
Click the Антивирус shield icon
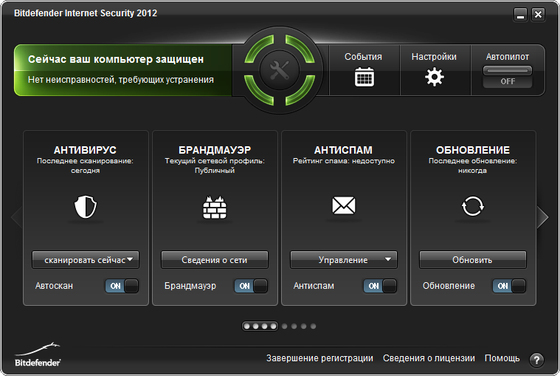(85, 206)
